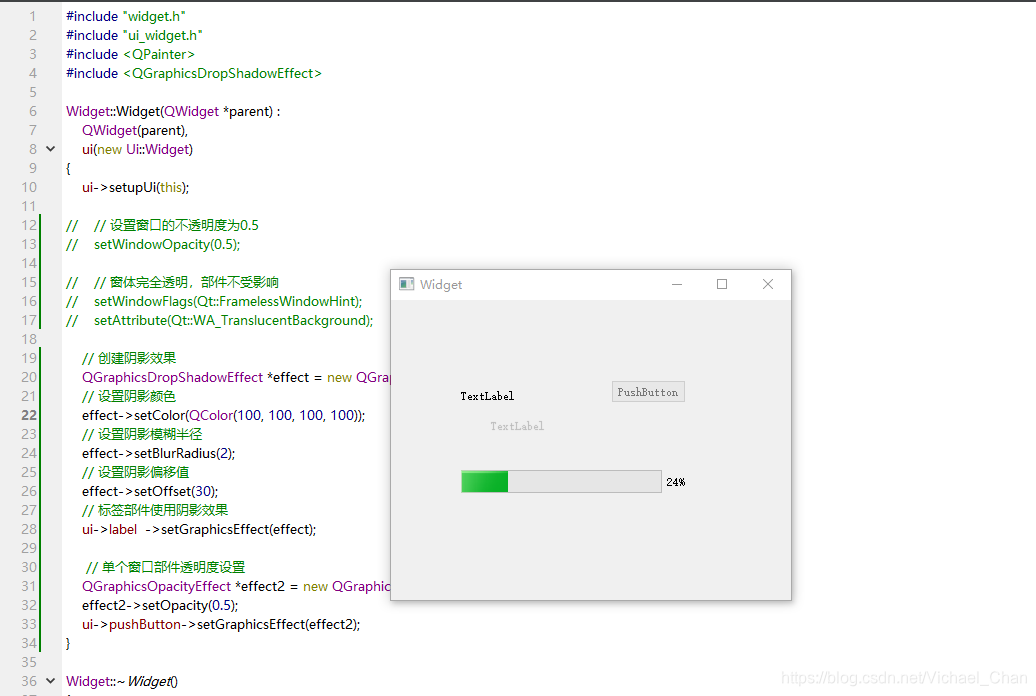
Task: Maximize the Widget window
Action: point(722,284)
